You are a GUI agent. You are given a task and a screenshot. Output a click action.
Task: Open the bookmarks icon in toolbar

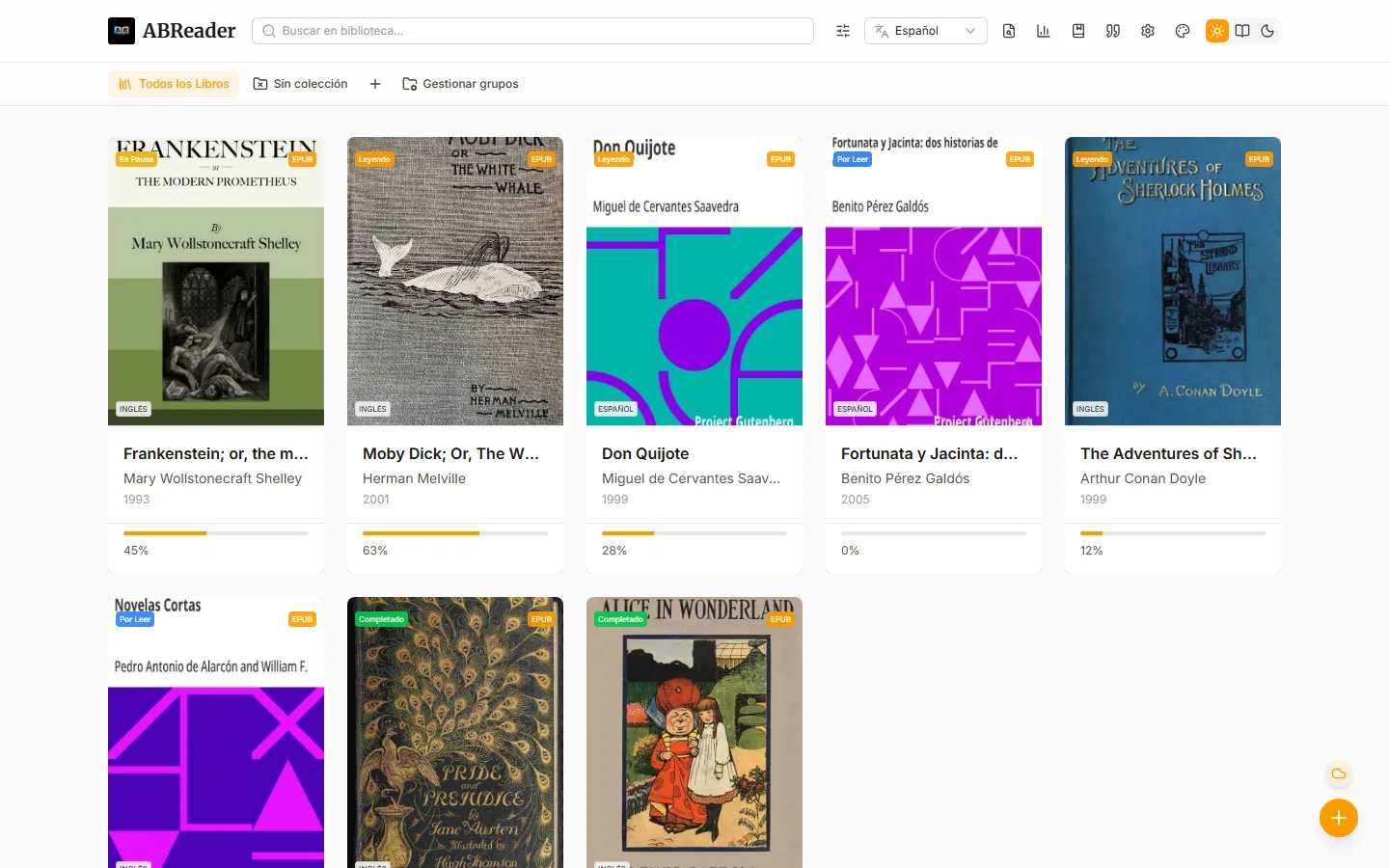1078,31
